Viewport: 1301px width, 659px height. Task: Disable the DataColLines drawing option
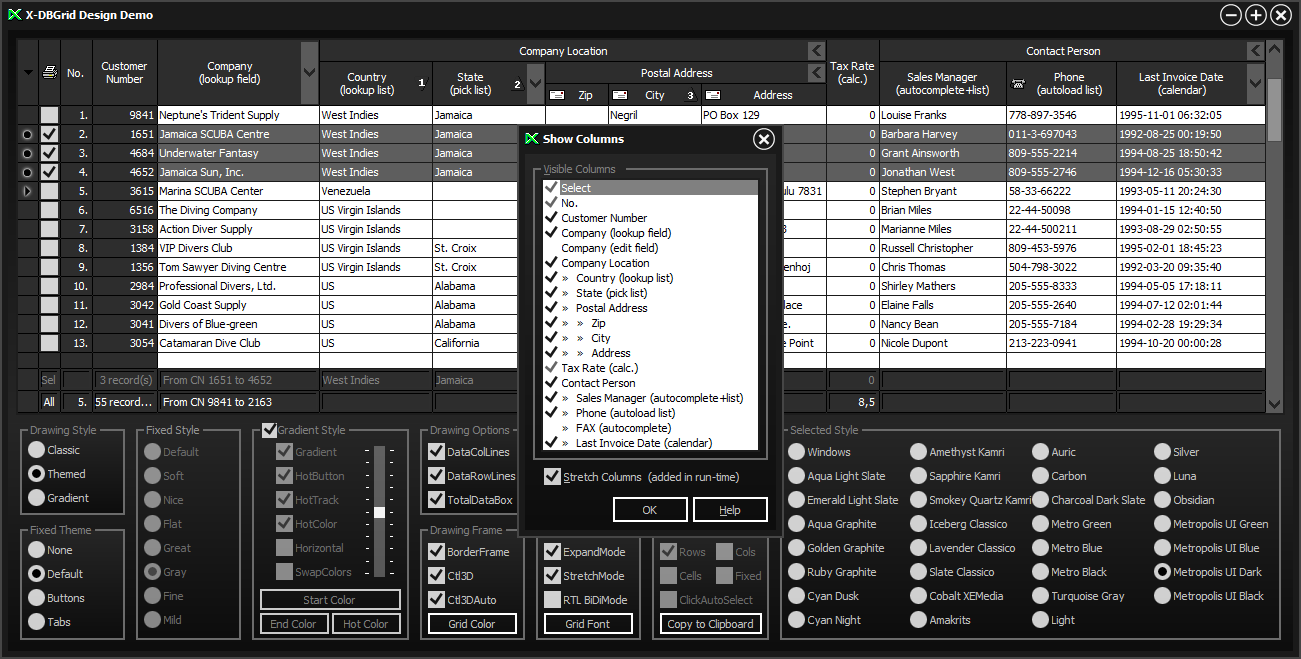tap(436, 452)
